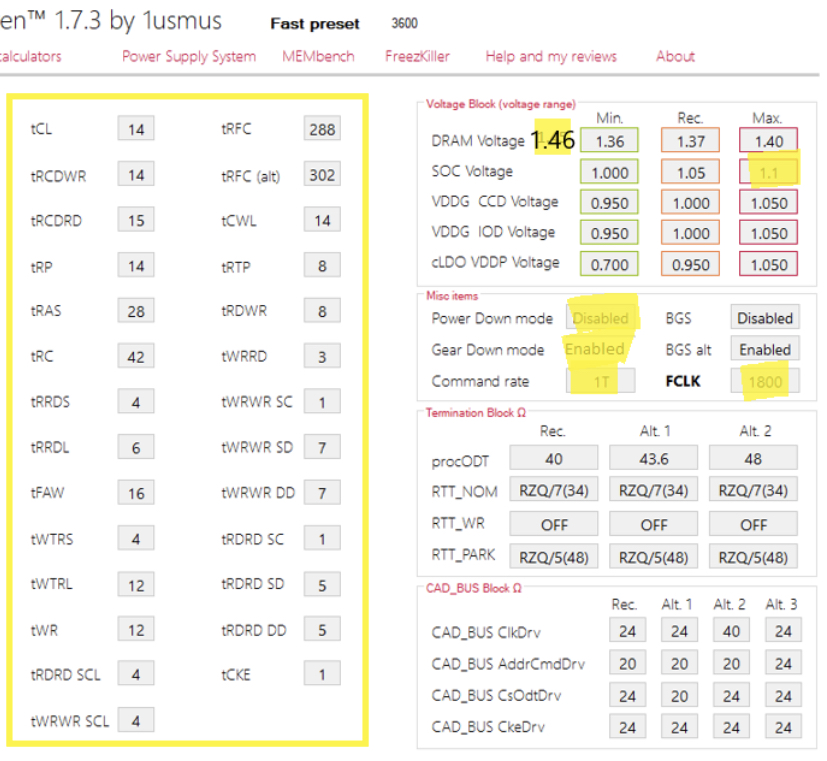Image resolution: width=827 pixels, height=761 pixels.
Task: Click VDDG CCD Voltage Min 0.950
Action: click(610, 202)
